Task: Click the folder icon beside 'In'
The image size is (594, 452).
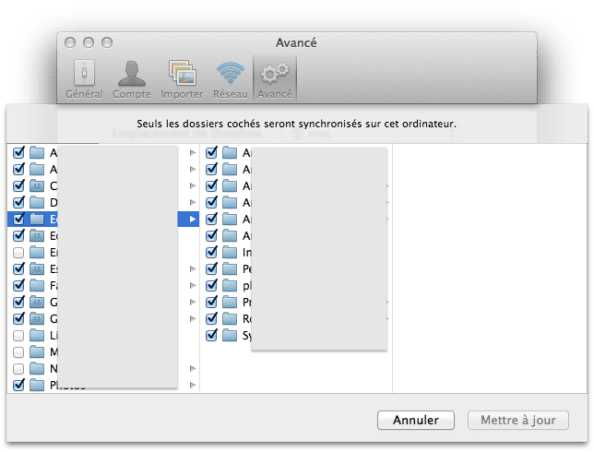Action: point(230,252)
